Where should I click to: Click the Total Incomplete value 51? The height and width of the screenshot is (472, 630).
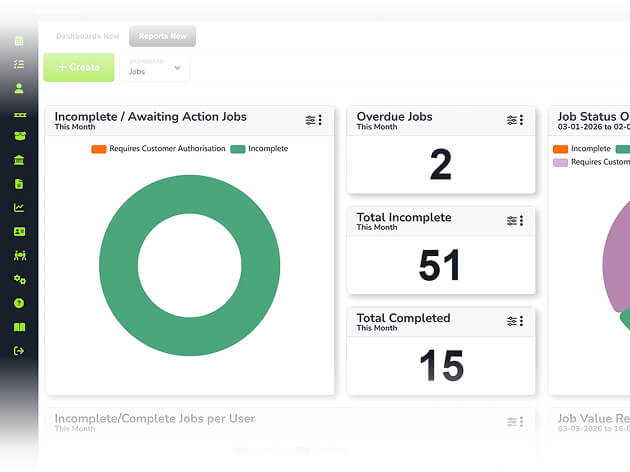pos(439,265)
